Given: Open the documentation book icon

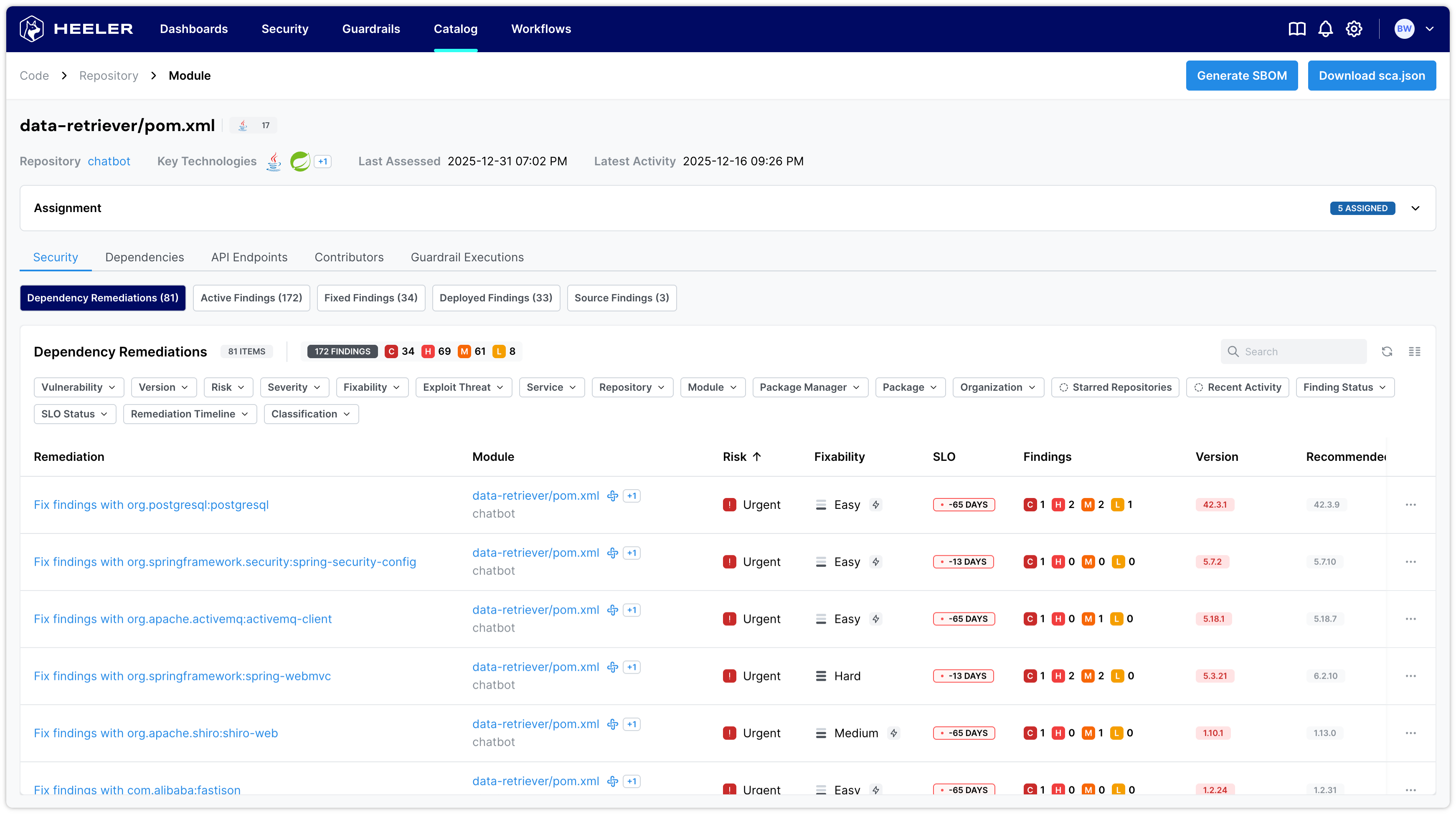Looking at the screenshot, I should [1296, 29].
